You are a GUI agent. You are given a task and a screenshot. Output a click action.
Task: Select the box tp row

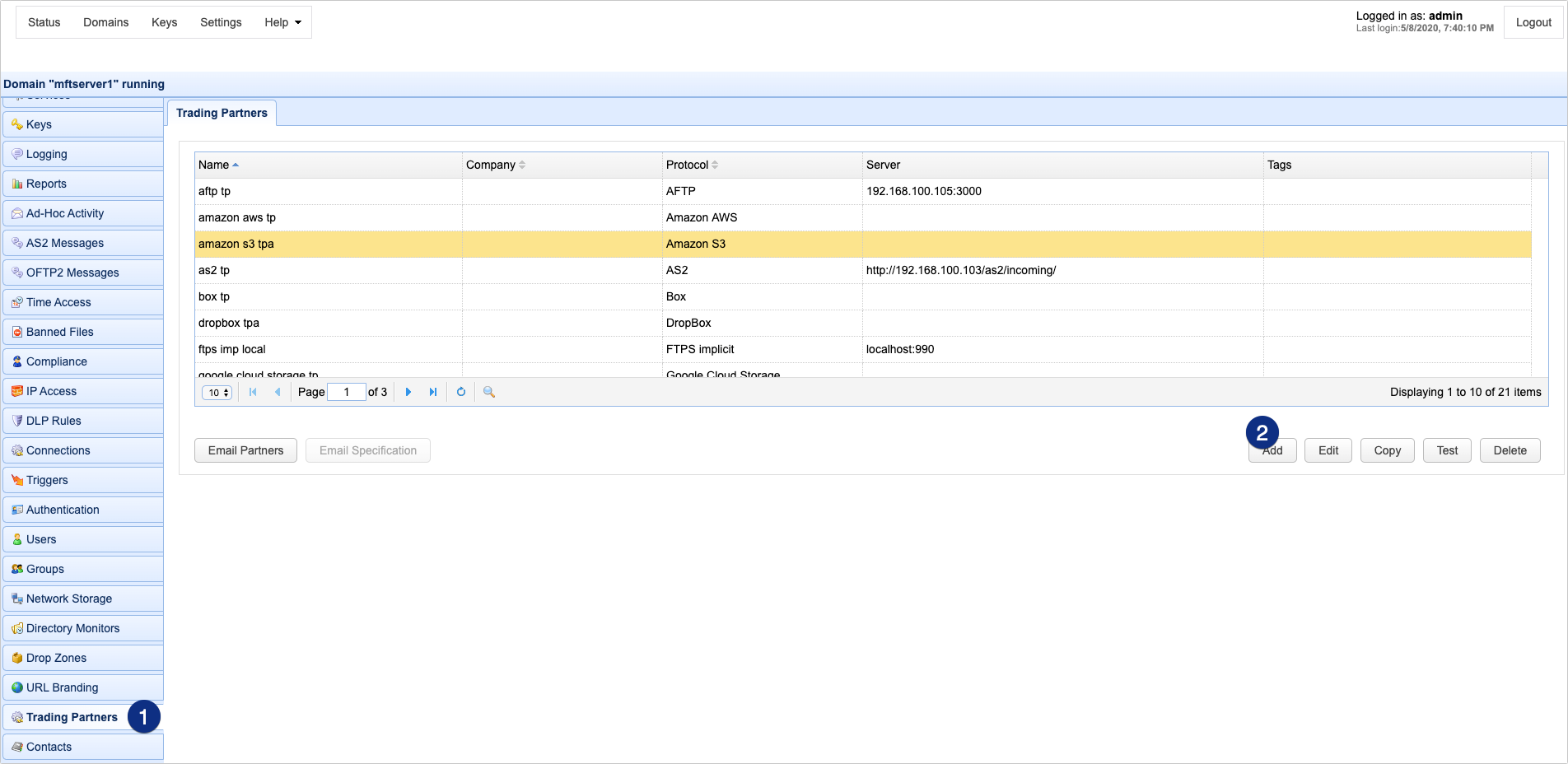coord(863,296)
